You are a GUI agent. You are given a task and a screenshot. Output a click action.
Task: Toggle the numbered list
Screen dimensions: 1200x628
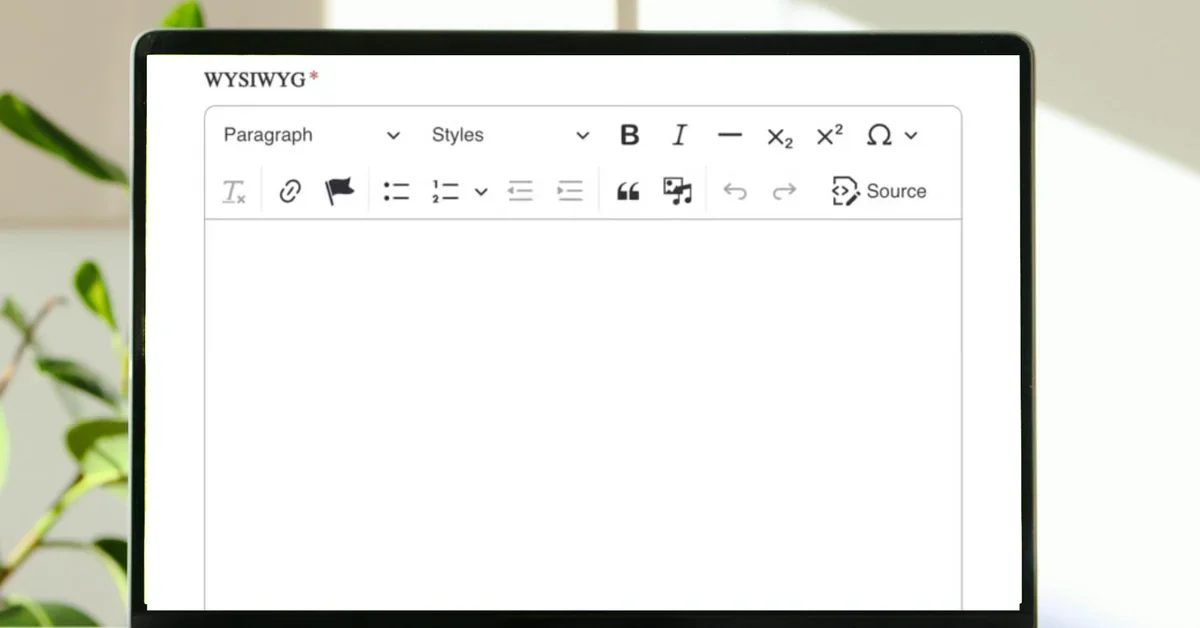pyautogui.click(x=446, y=191)
